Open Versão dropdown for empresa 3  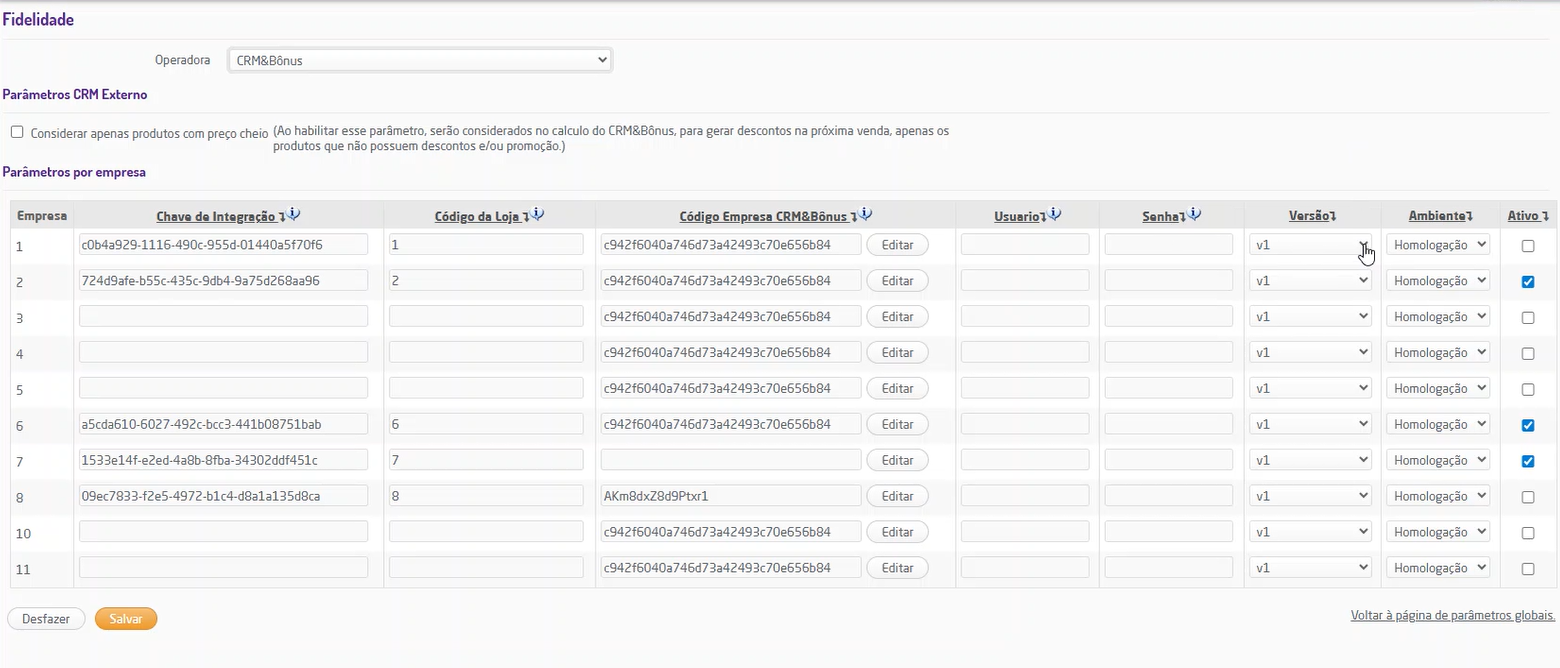click(1310, 317)
